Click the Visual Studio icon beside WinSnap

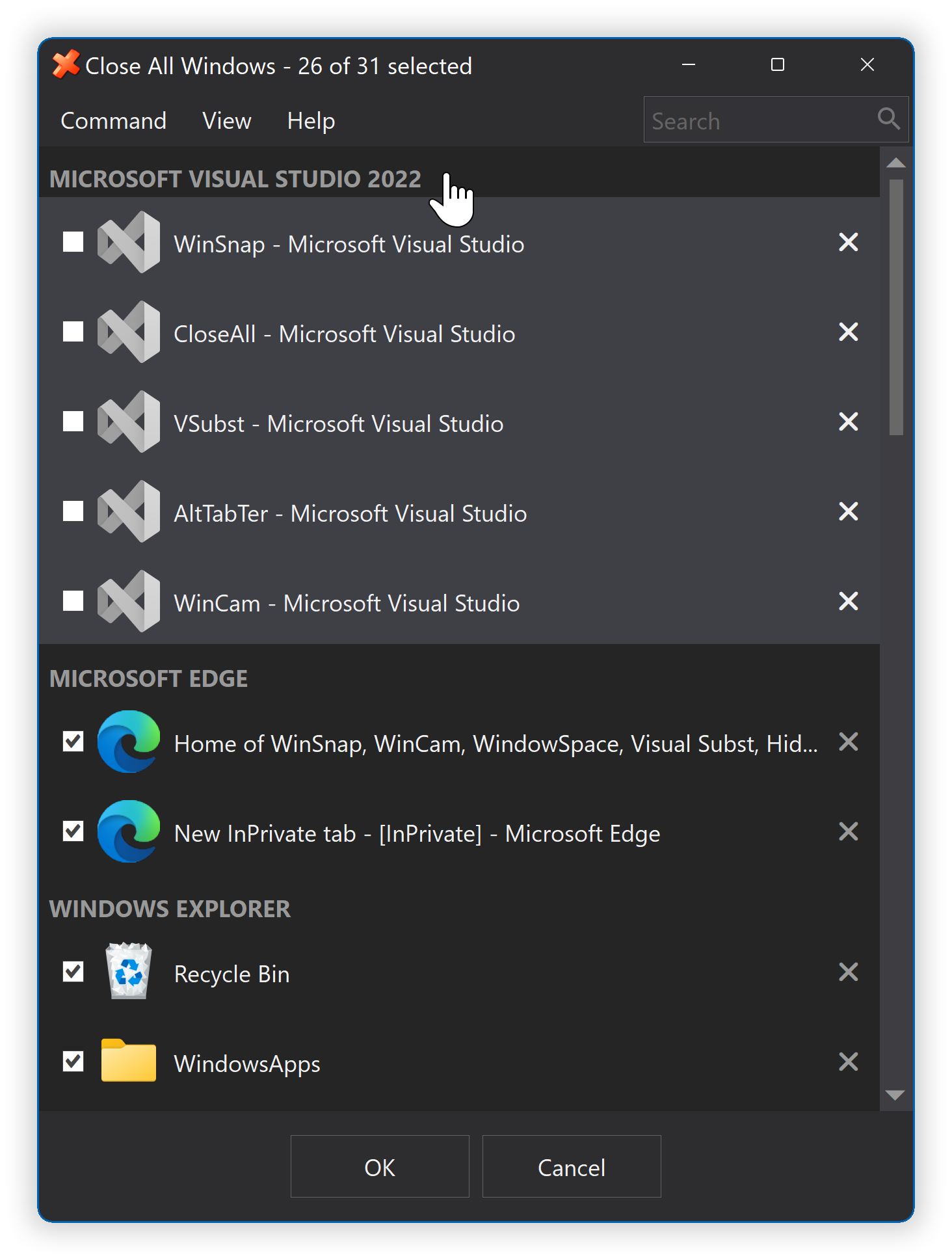[129, 243]
